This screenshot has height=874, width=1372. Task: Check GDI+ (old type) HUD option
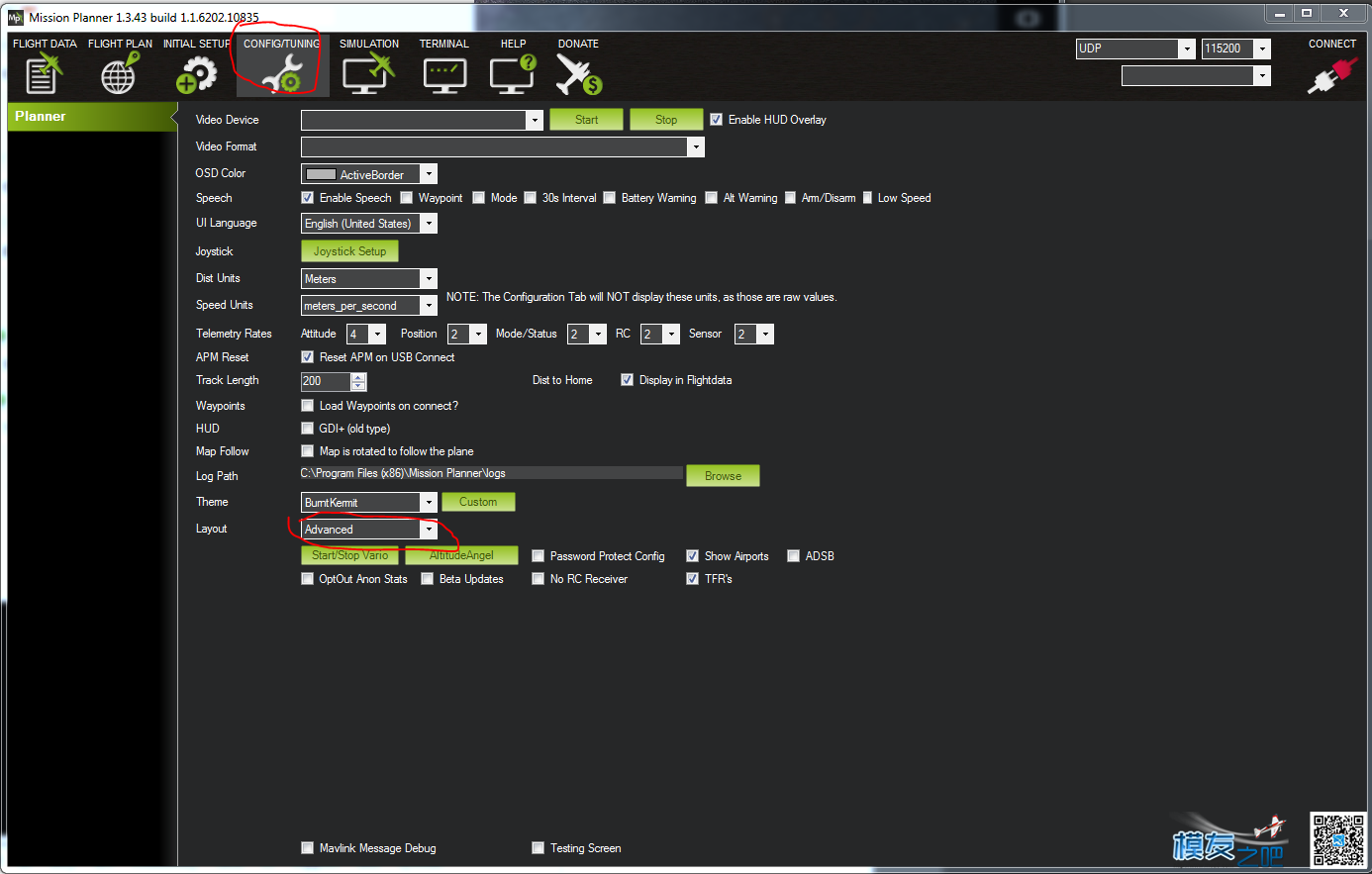tap(307, 429)
